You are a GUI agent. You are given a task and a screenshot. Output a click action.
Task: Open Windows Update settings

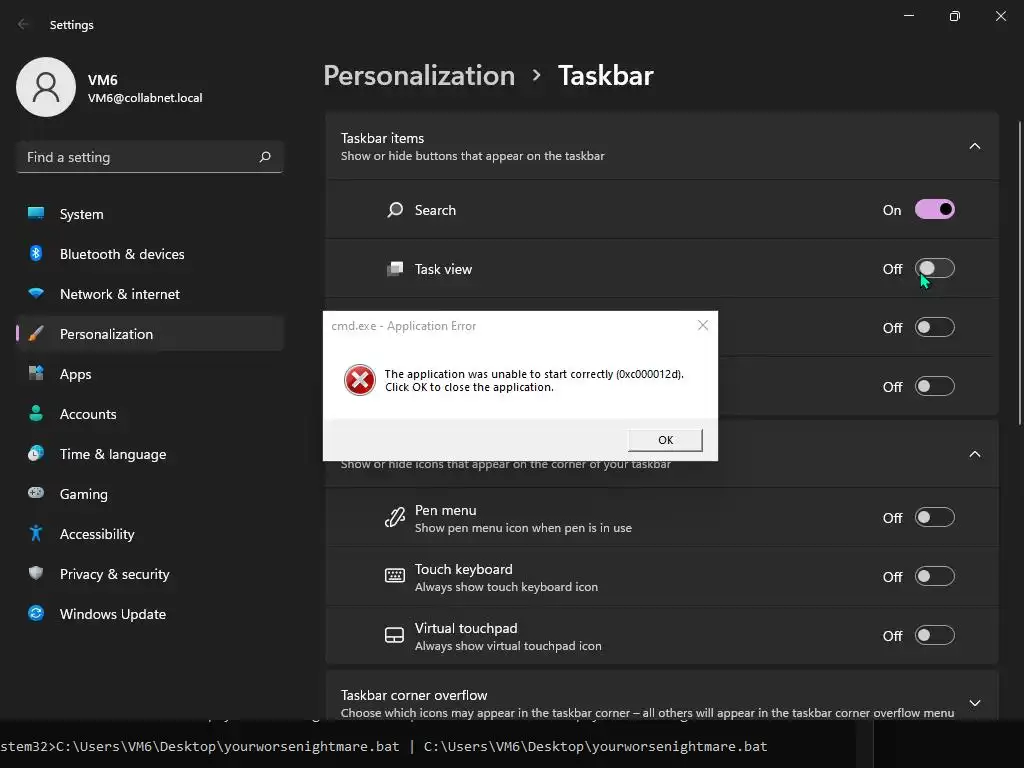point(150,614)
